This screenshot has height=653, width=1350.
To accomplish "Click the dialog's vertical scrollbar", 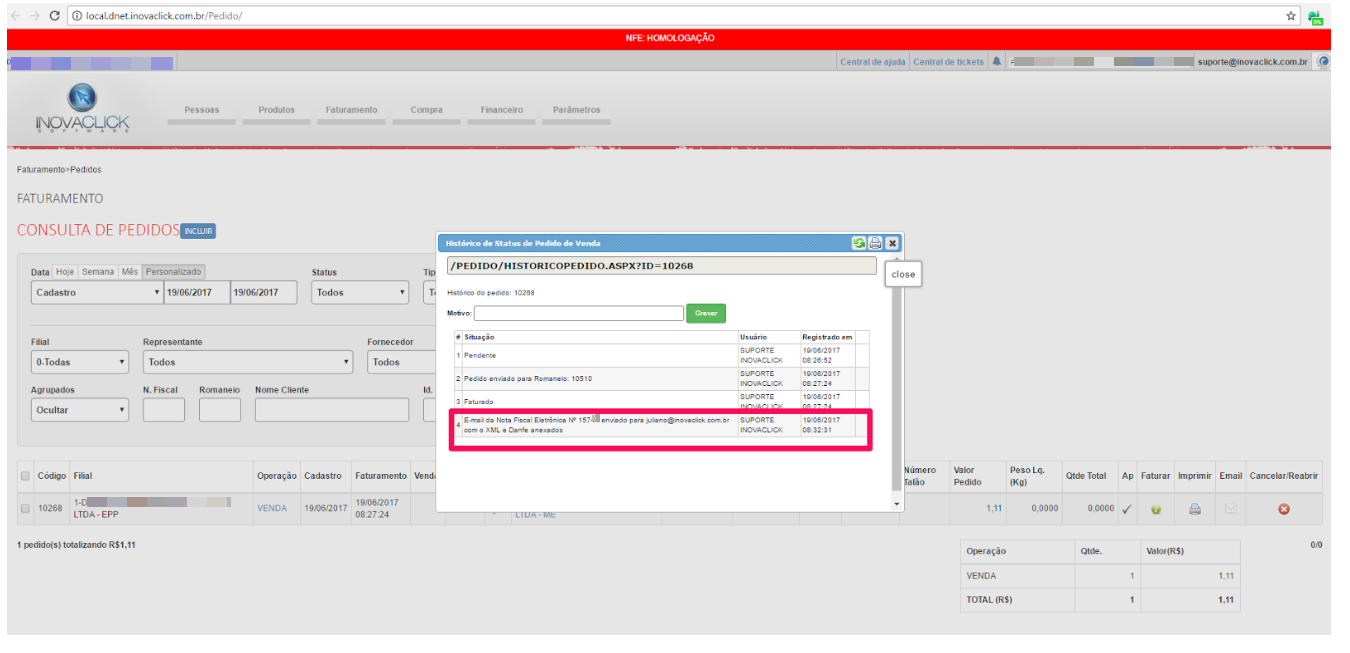I will point(895,380).
